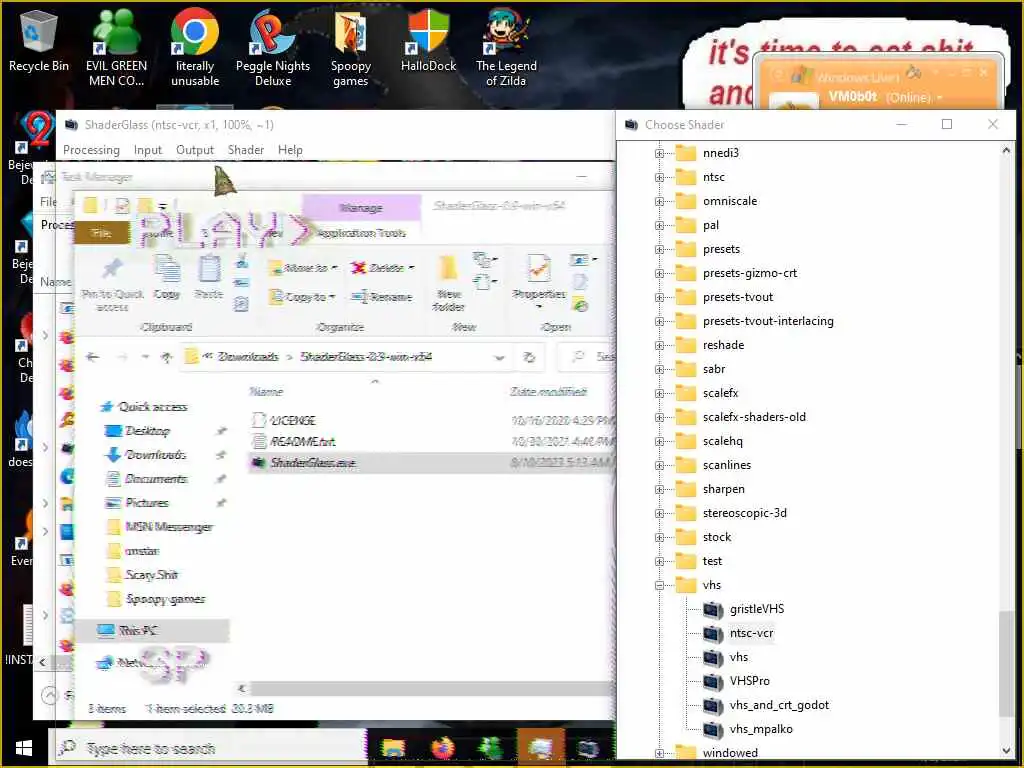Click the Date modified column header
1024x768 pixels.
pos(549,392)
